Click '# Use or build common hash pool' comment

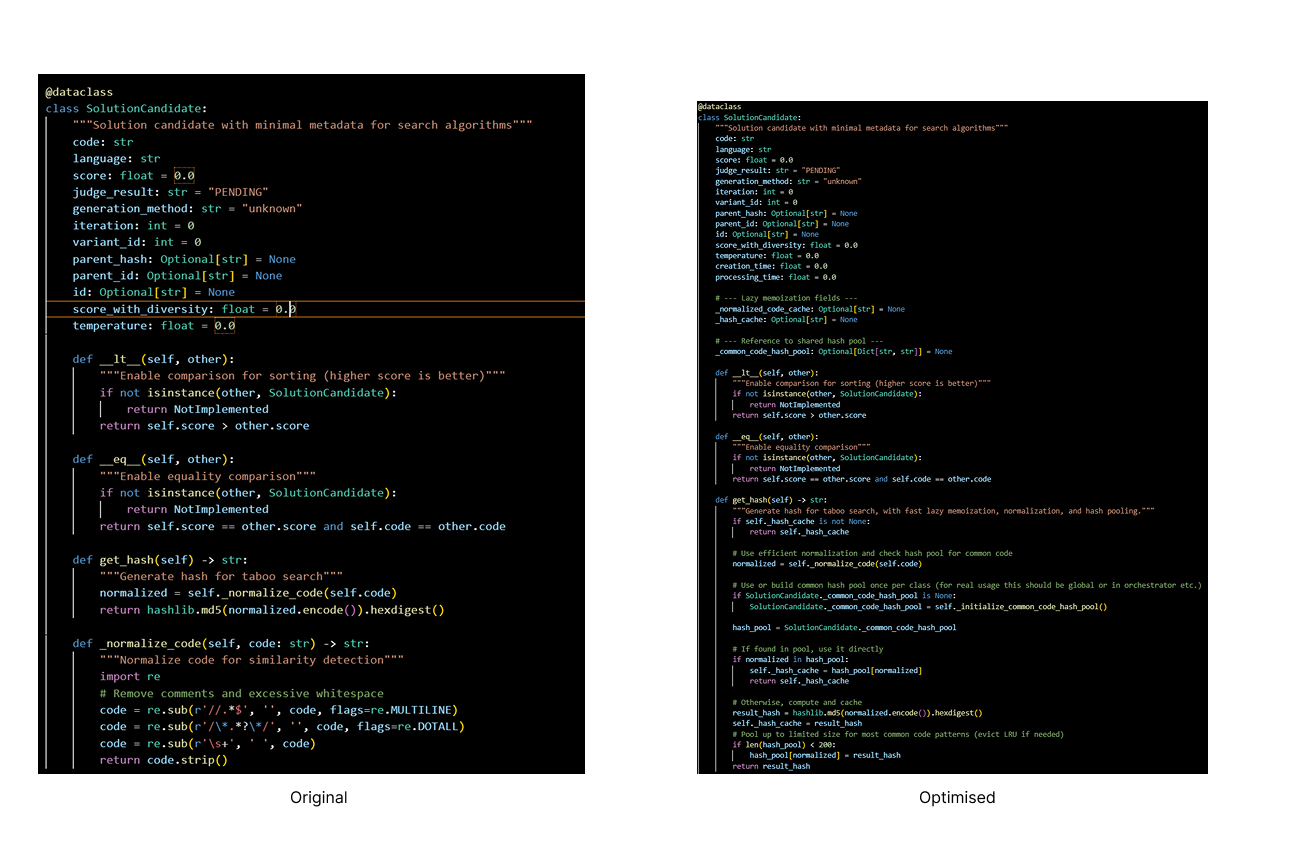pyautogui.click(x=967, y=585)
